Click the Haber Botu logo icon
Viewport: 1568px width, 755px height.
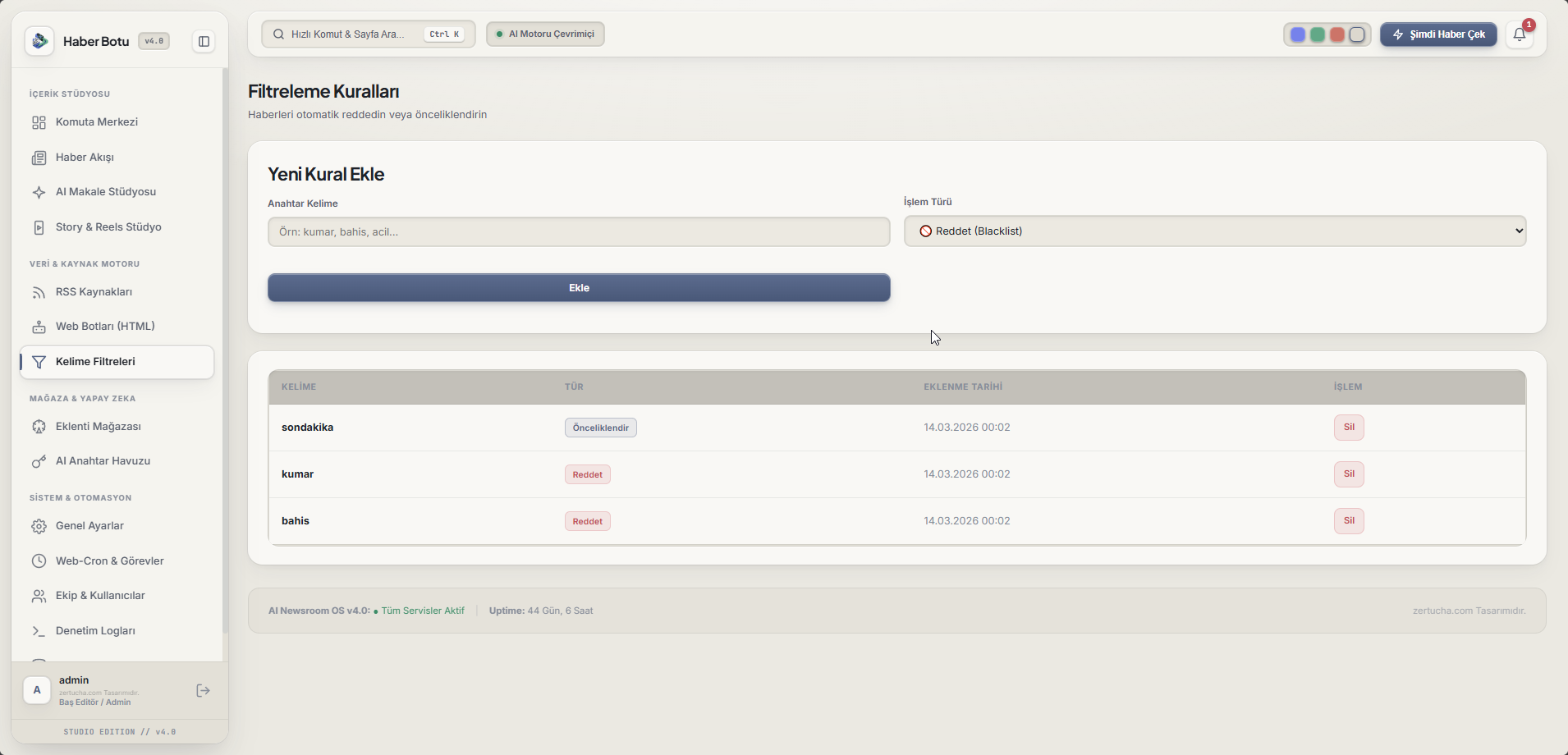pyautogui.click(x=39, y=41)
